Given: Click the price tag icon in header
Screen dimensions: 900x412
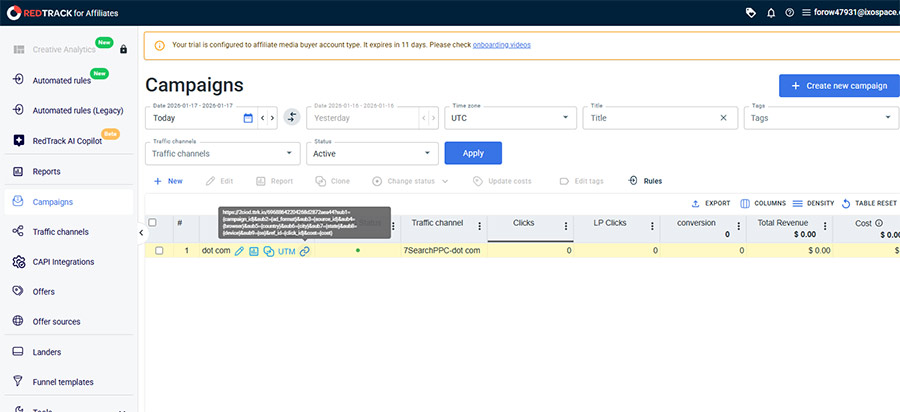Looking at the screenshot, I should pos(751,12).
